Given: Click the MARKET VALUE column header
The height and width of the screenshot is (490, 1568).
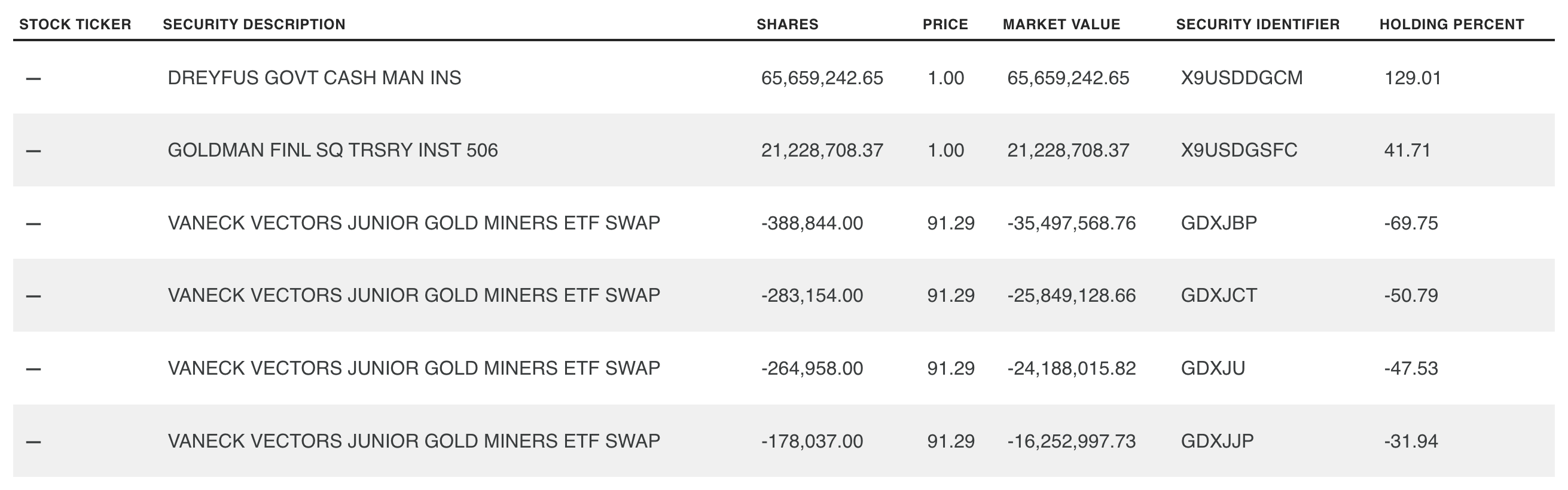Looking at the screenshot, I should [1061, 24].
